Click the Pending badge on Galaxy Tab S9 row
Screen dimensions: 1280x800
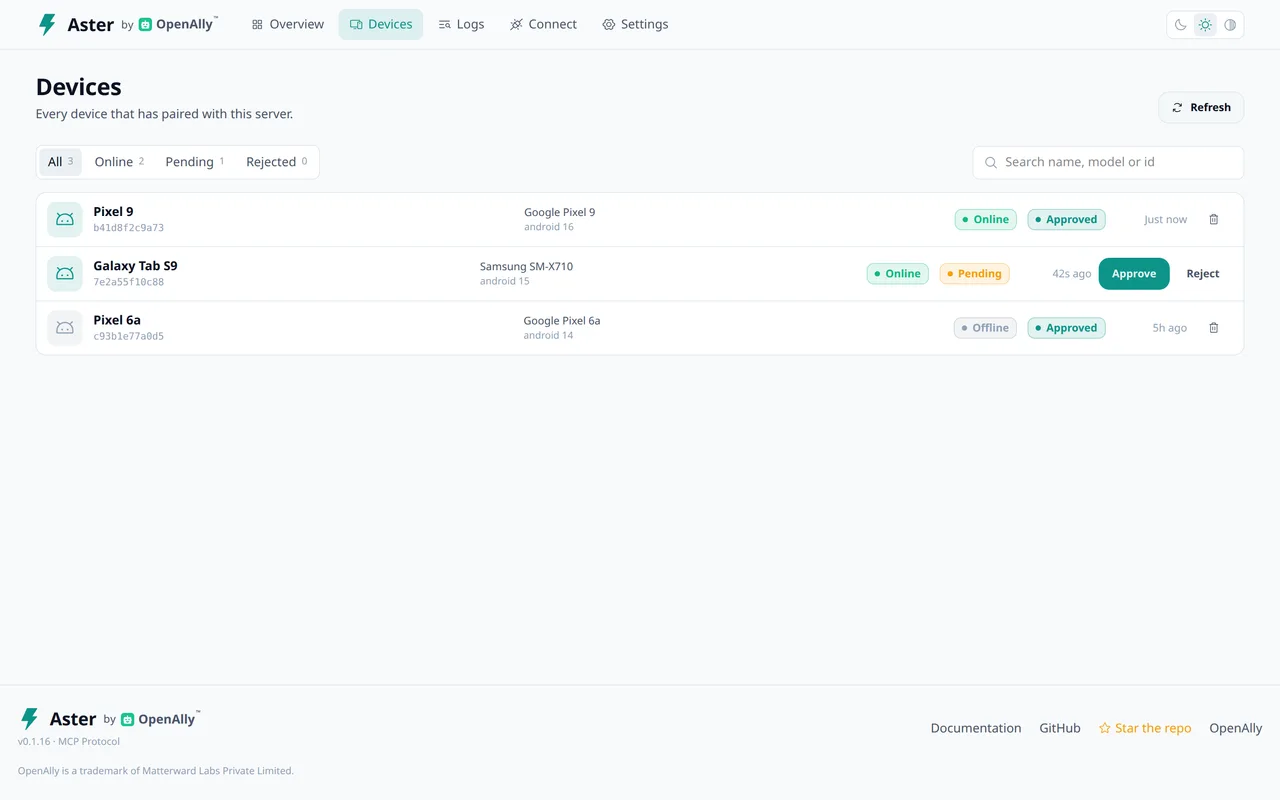pyautogui.click(x=974, y=274)
